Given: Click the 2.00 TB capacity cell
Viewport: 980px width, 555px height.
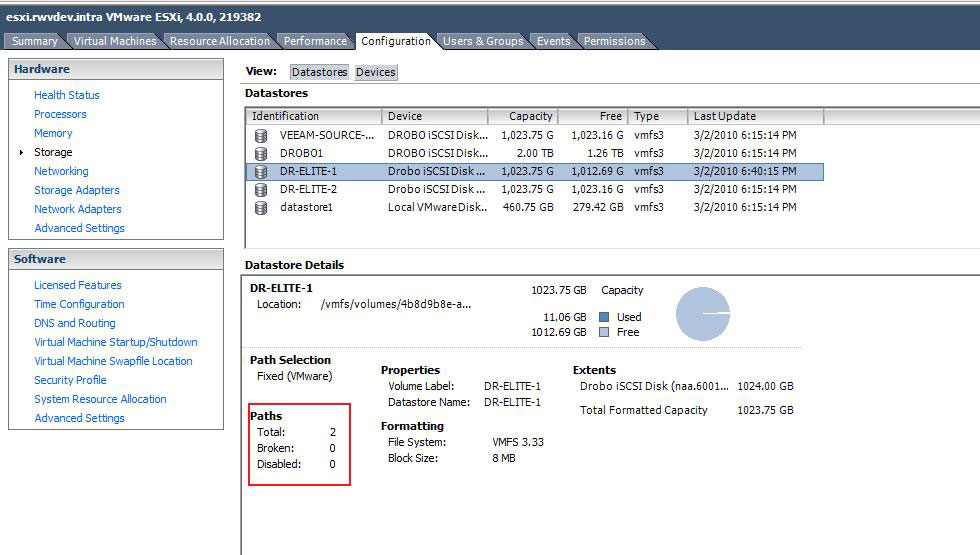Looking at the screenshot, I should coord(535,153).
